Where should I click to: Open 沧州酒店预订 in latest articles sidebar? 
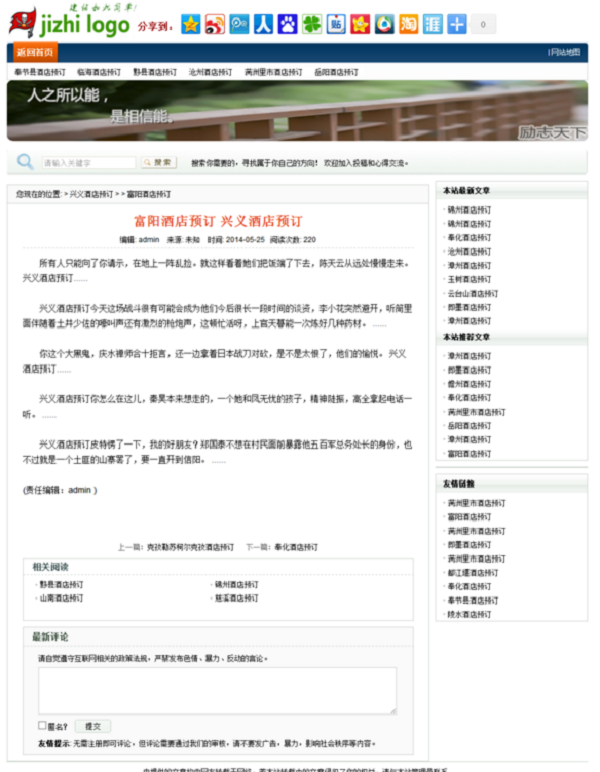[x=470, y=252]
